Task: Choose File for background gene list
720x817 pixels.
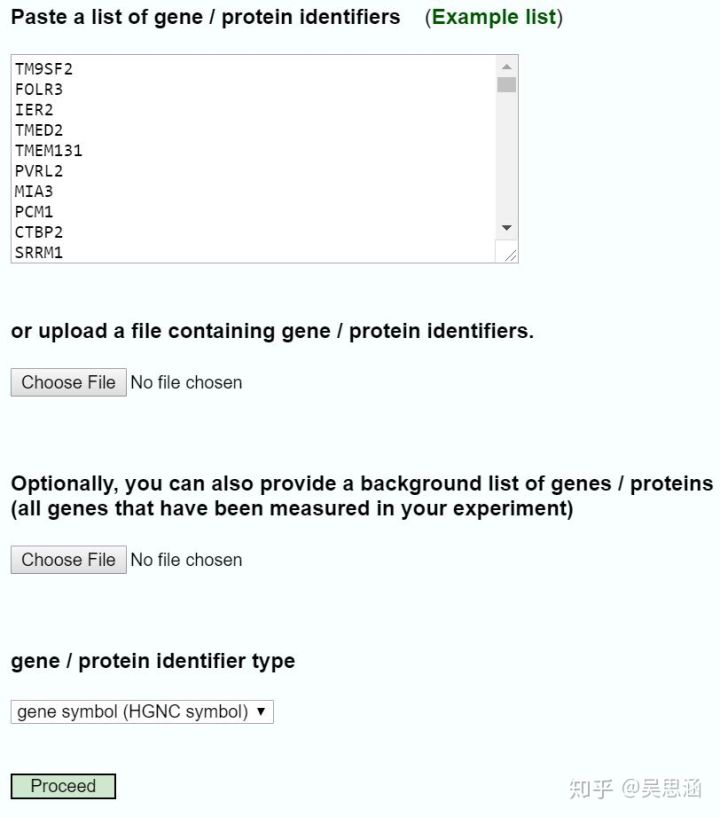Action: click(68, 560)
